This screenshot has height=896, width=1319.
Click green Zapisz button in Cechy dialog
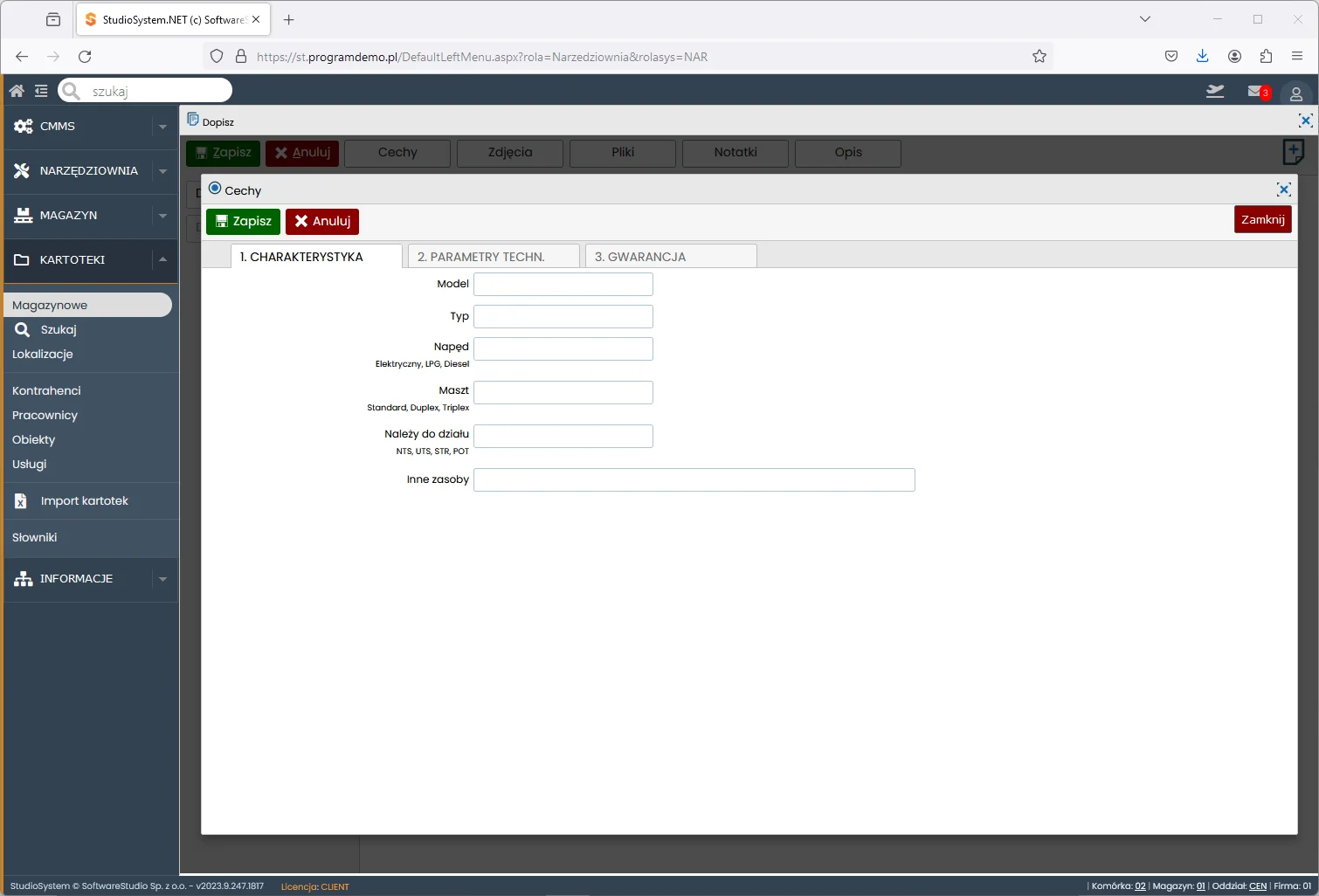click(243, 222)
